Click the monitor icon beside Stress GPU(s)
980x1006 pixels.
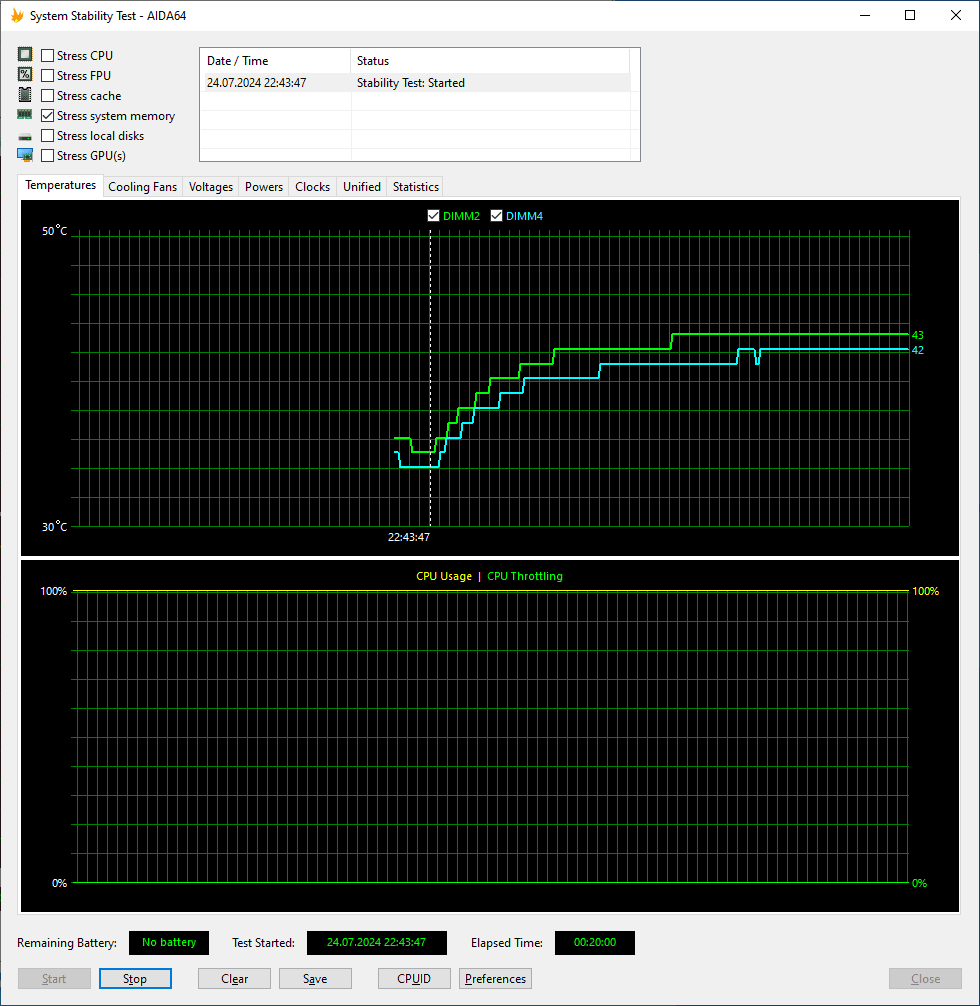tap(25, 155)
